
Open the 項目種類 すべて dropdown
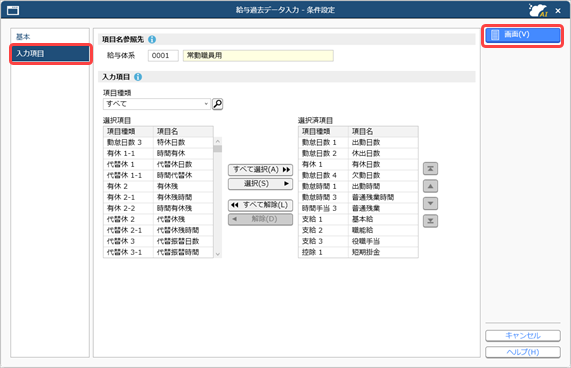tap(157, 104)
